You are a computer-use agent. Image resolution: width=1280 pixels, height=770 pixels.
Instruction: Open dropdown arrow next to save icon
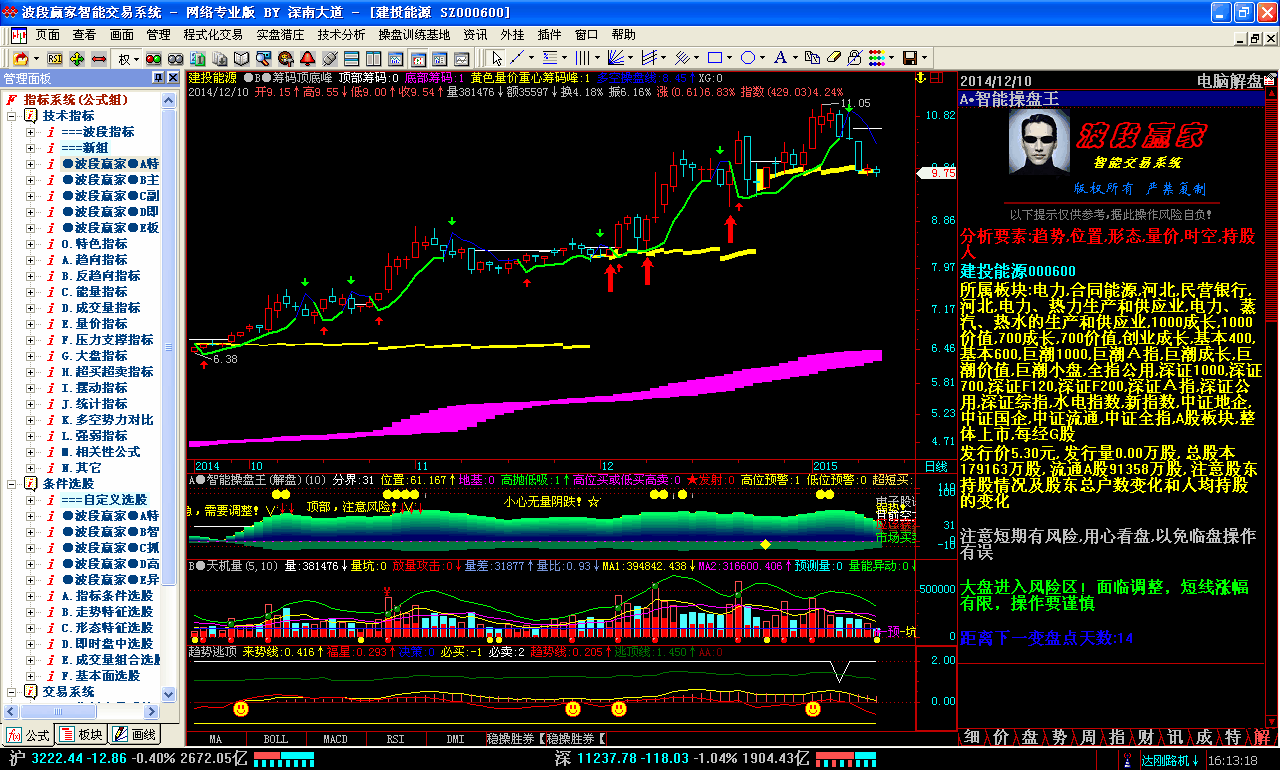[x=925, y=58]
